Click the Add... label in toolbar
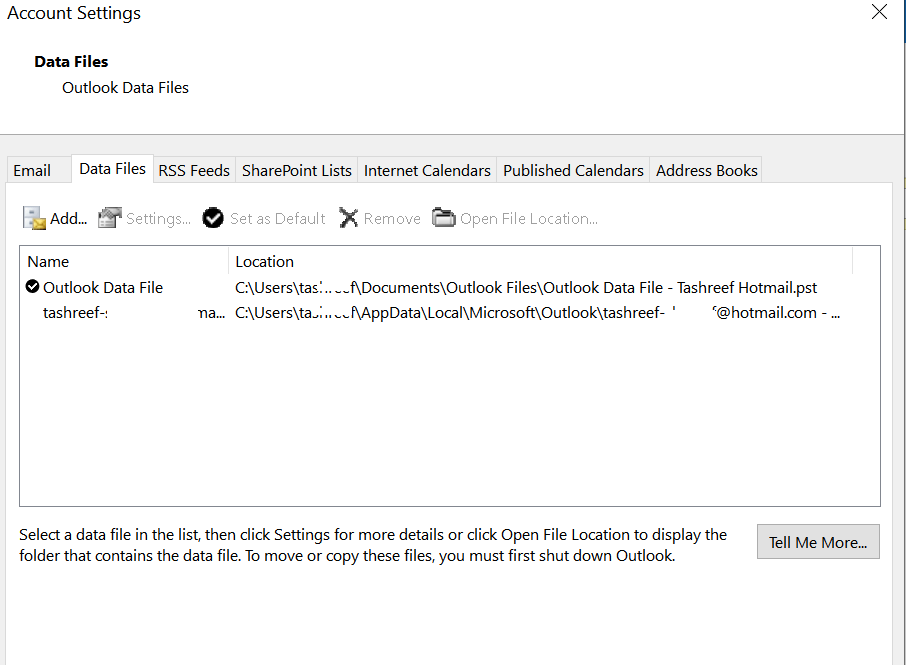 (68, 218)
